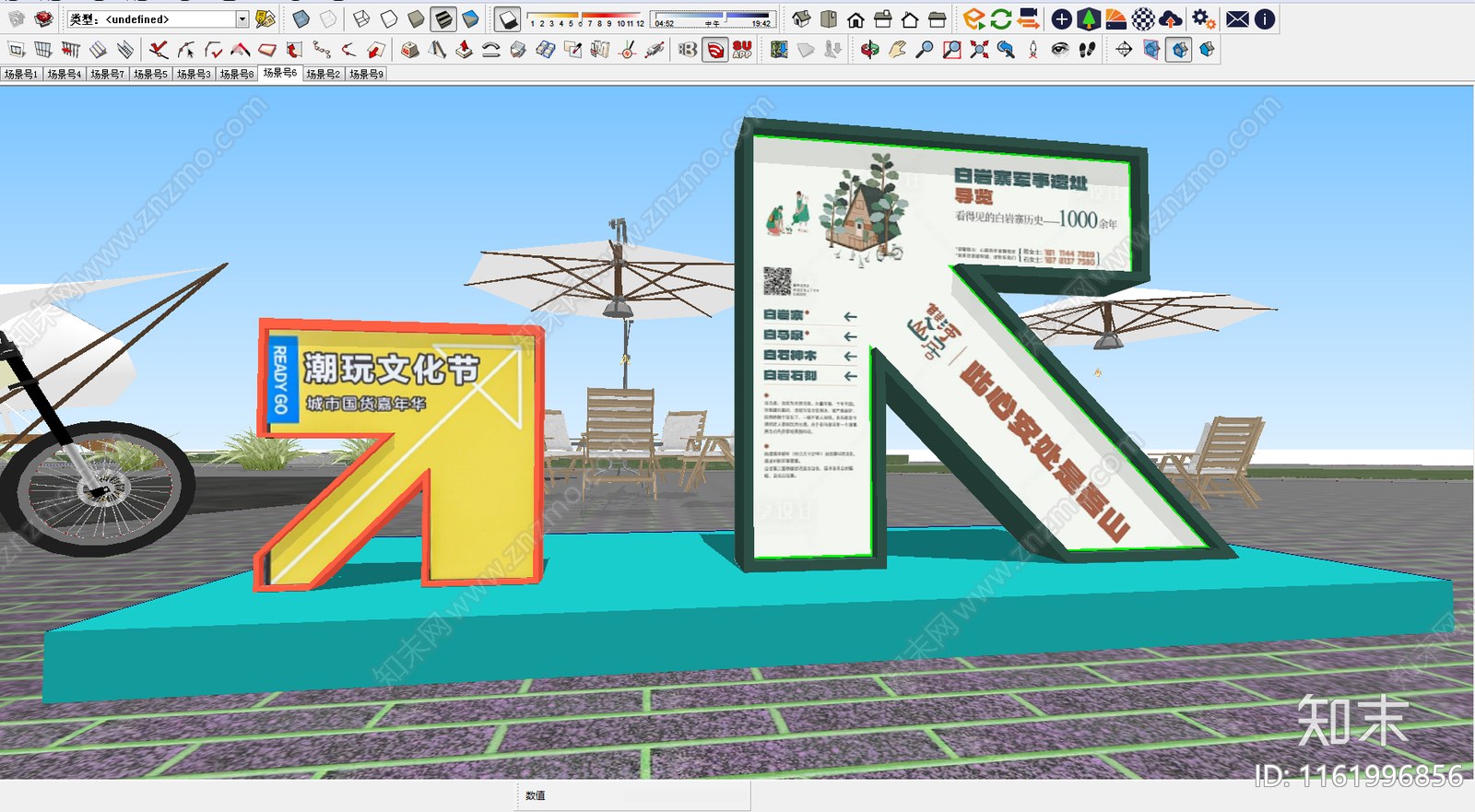Click Enscape objects plus icon

point(1062,18)
